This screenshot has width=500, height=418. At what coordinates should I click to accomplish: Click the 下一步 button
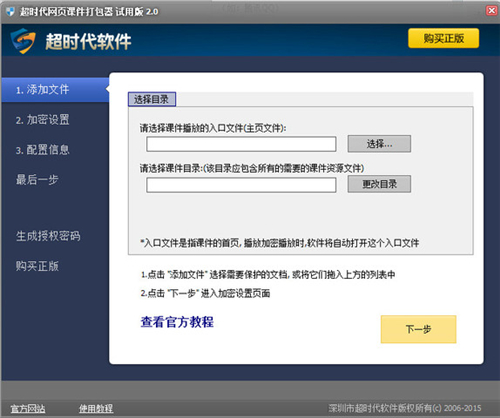click(418, 329)
